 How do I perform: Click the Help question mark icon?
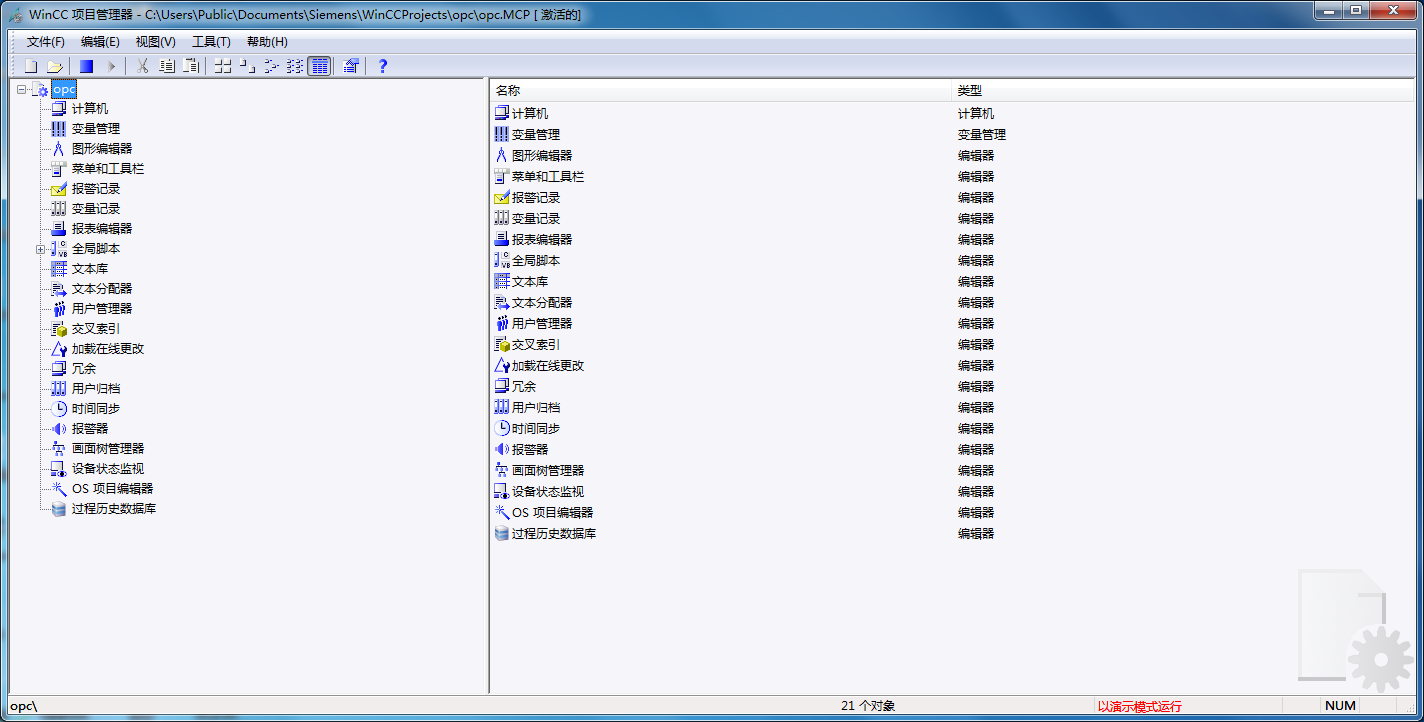tap(382, 66)
